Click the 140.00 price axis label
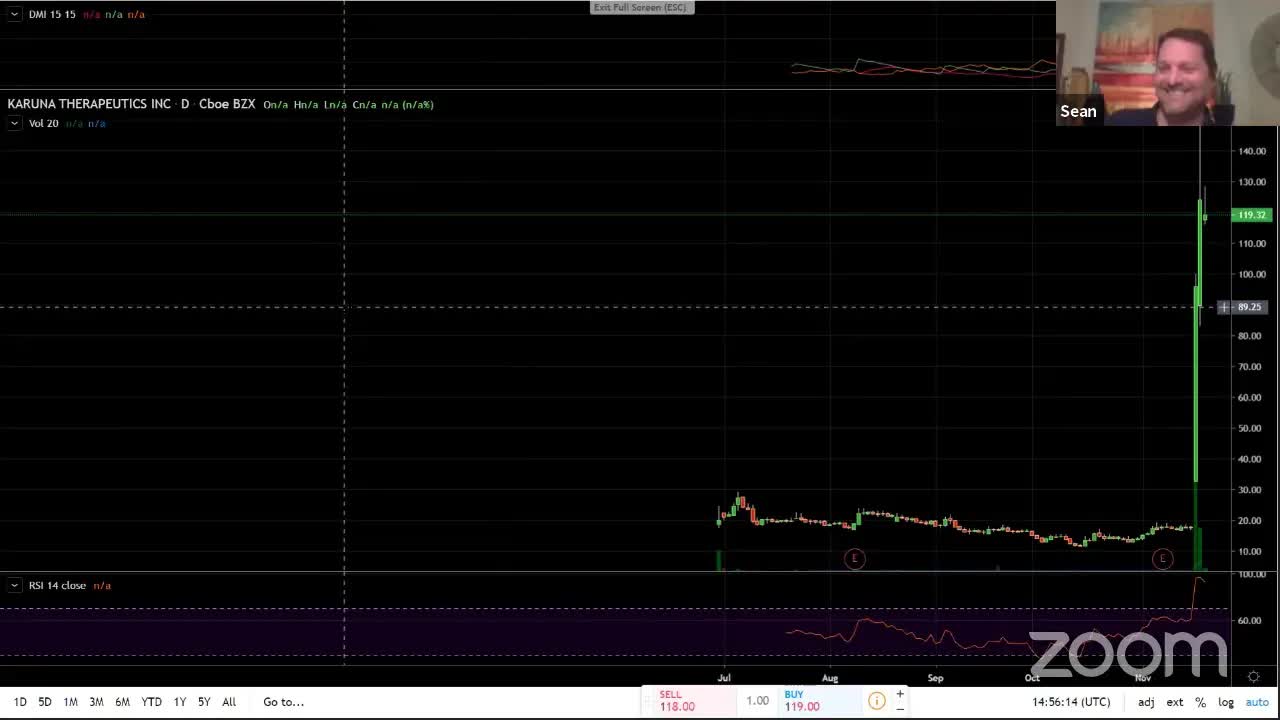The width and height of the screenshot is (1280, 720). pyautogui.click(x=1252, y=151)
